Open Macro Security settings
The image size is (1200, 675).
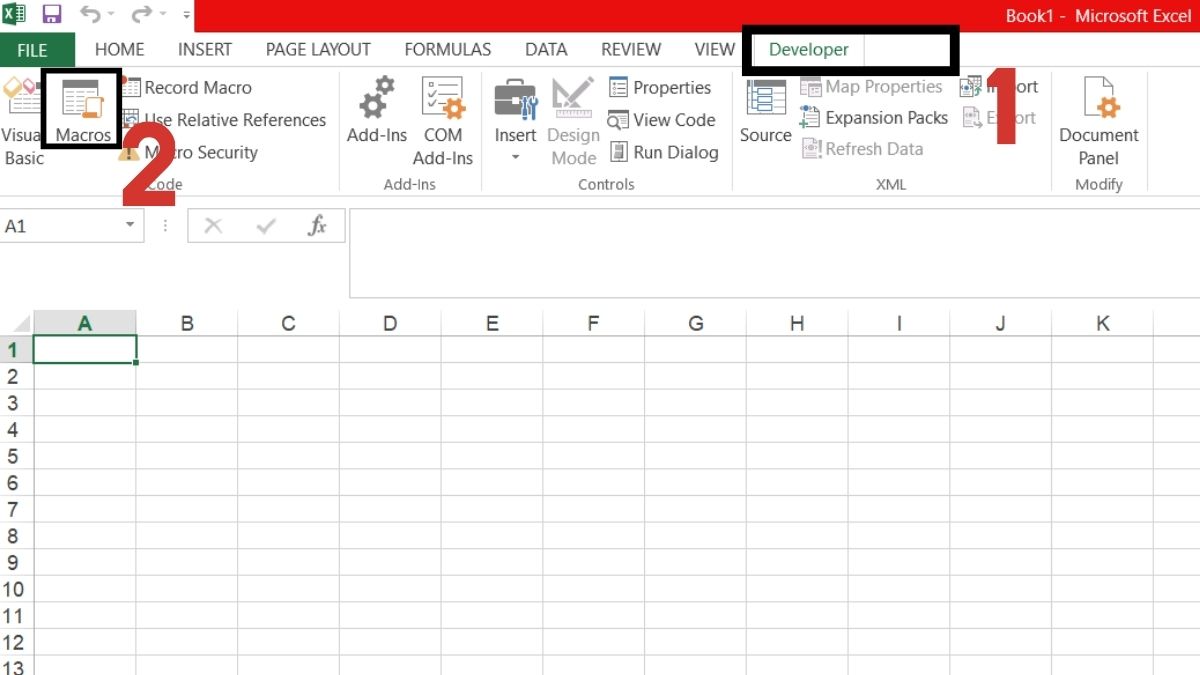(190, 152)
